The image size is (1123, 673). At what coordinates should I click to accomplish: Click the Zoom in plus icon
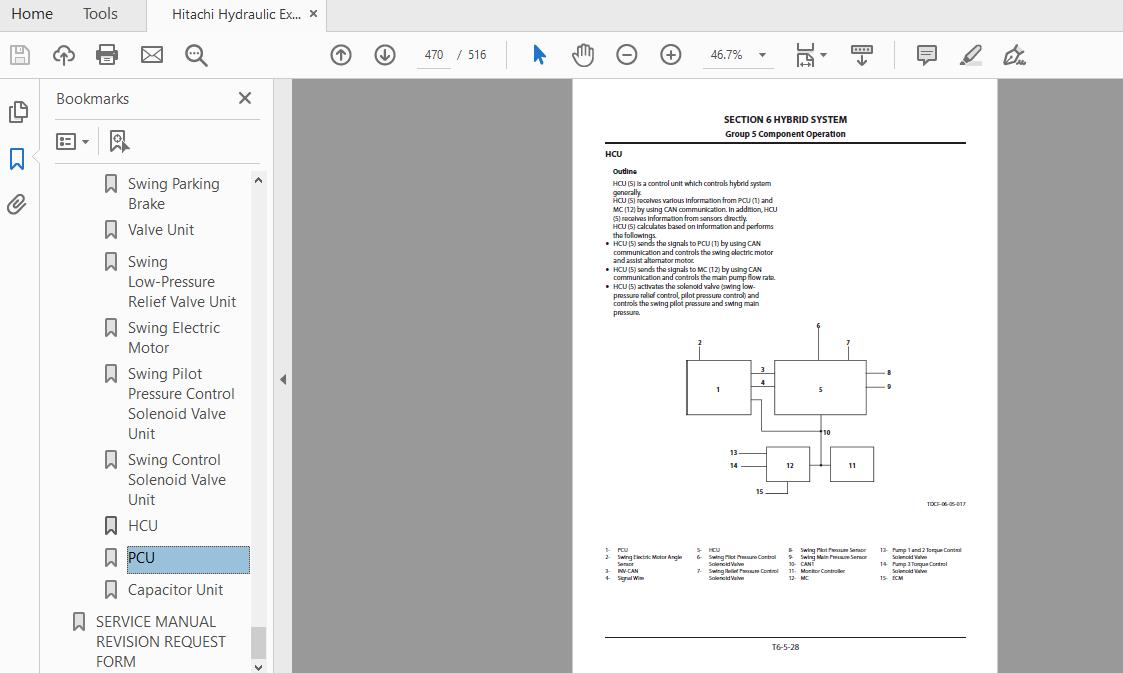[670, 55]
